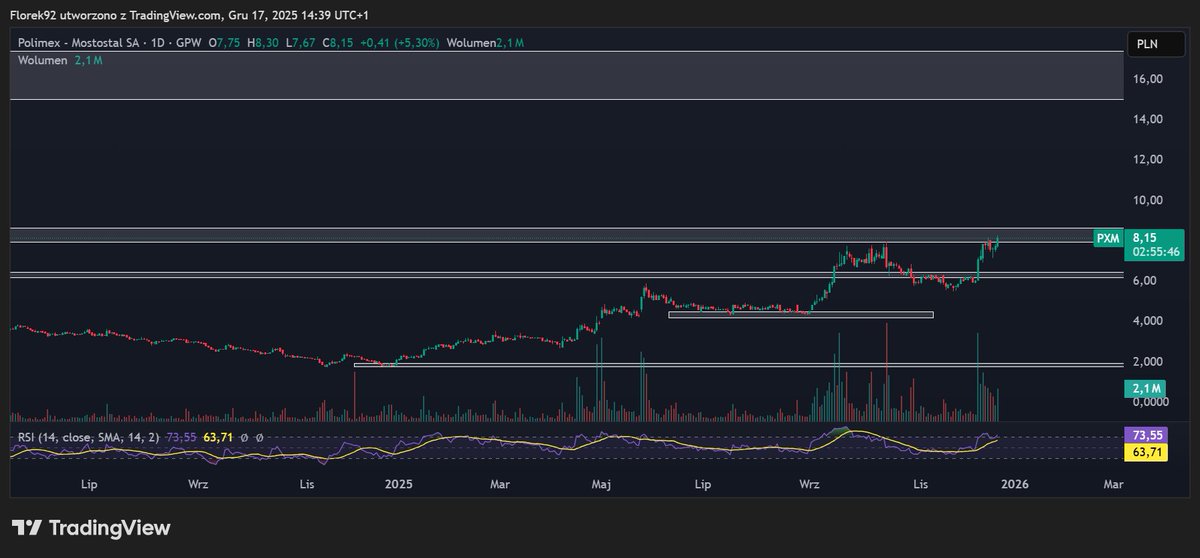
Task: Click the 2,000 price axis label
Action: (x=1147, y=362)
